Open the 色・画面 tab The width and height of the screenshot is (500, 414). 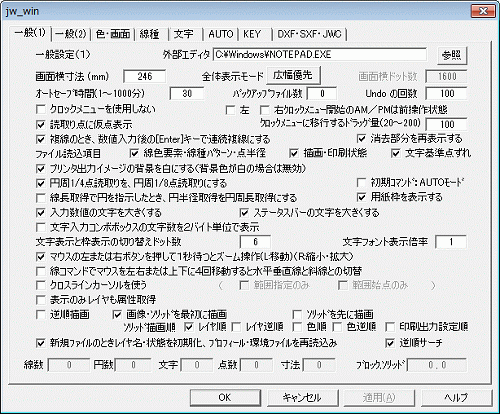point(113,34)
